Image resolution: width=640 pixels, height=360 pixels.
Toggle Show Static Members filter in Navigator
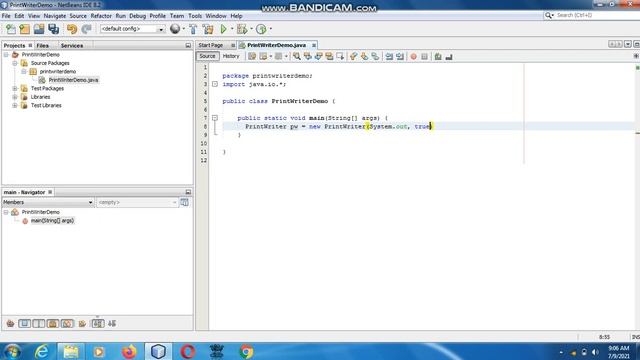39,324
